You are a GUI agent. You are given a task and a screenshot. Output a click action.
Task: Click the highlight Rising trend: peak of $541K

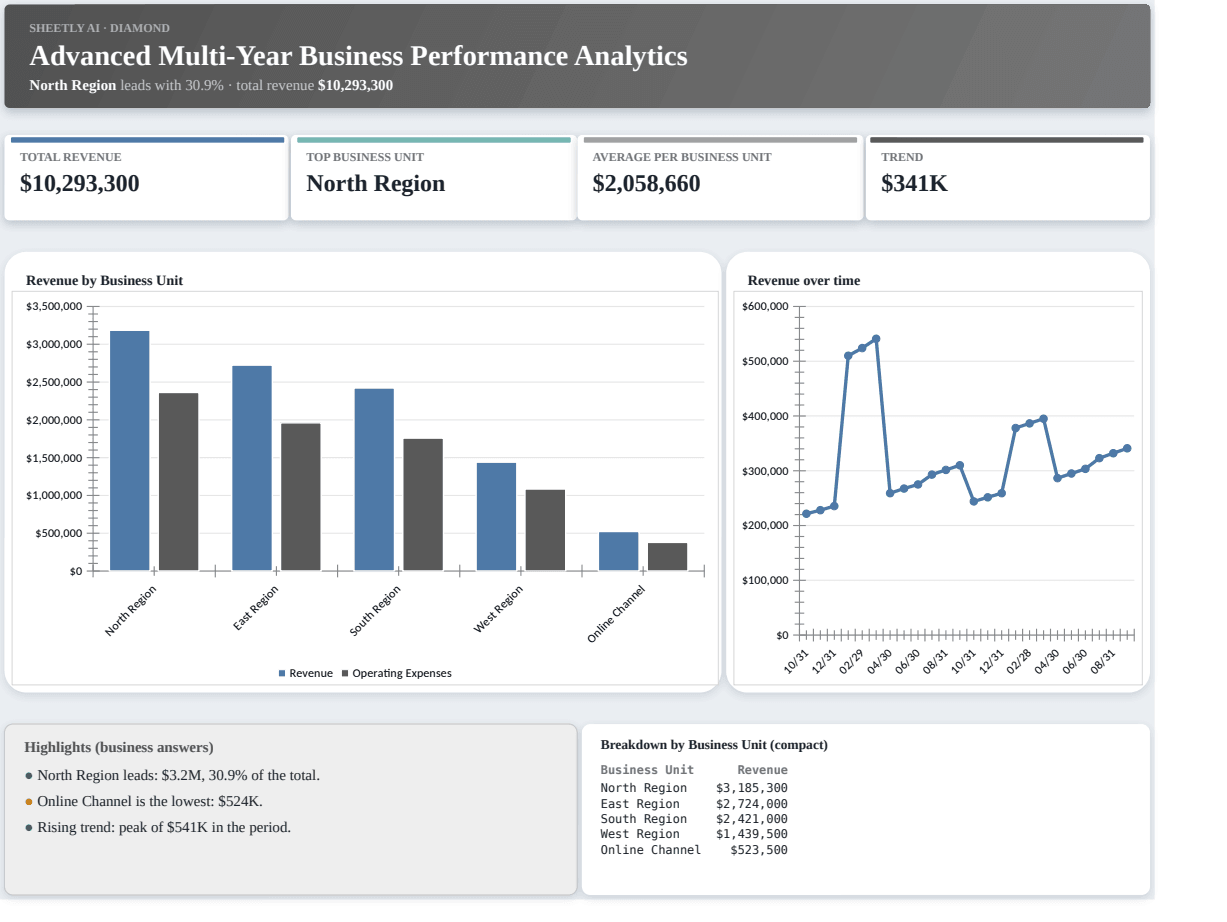[x=158, y=827]
